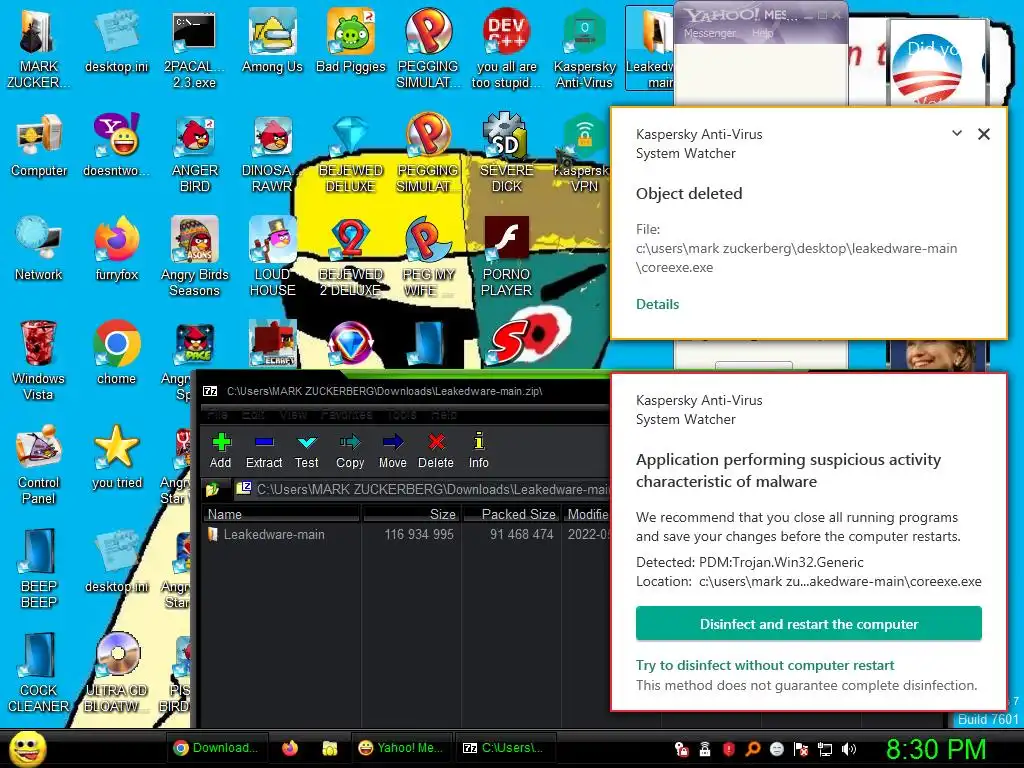Switch to the Yahoo! Me... taskbar button
Image resolution: width=1024 pixels, height=768 pixels.
coord(400,748)
